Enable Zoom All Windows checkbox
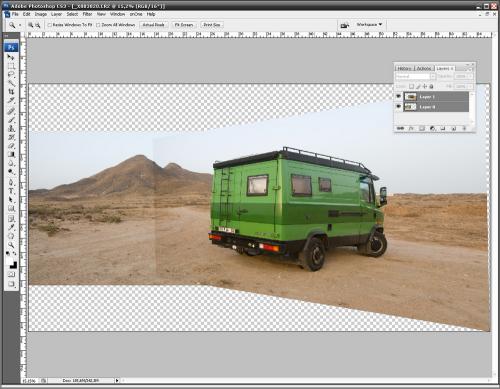This screenshot has height=389, width=500. click(98, 25)
